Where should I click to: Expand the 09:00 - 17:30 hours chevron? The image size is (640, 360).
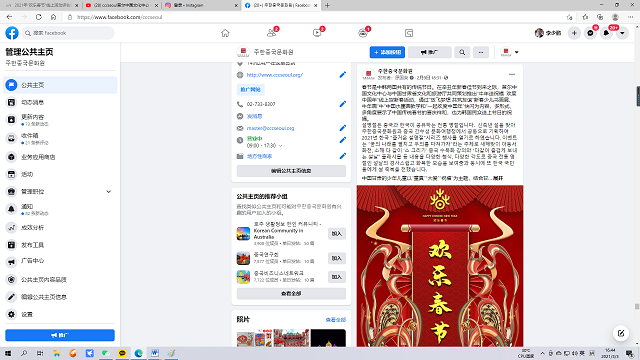click(280, 146)
